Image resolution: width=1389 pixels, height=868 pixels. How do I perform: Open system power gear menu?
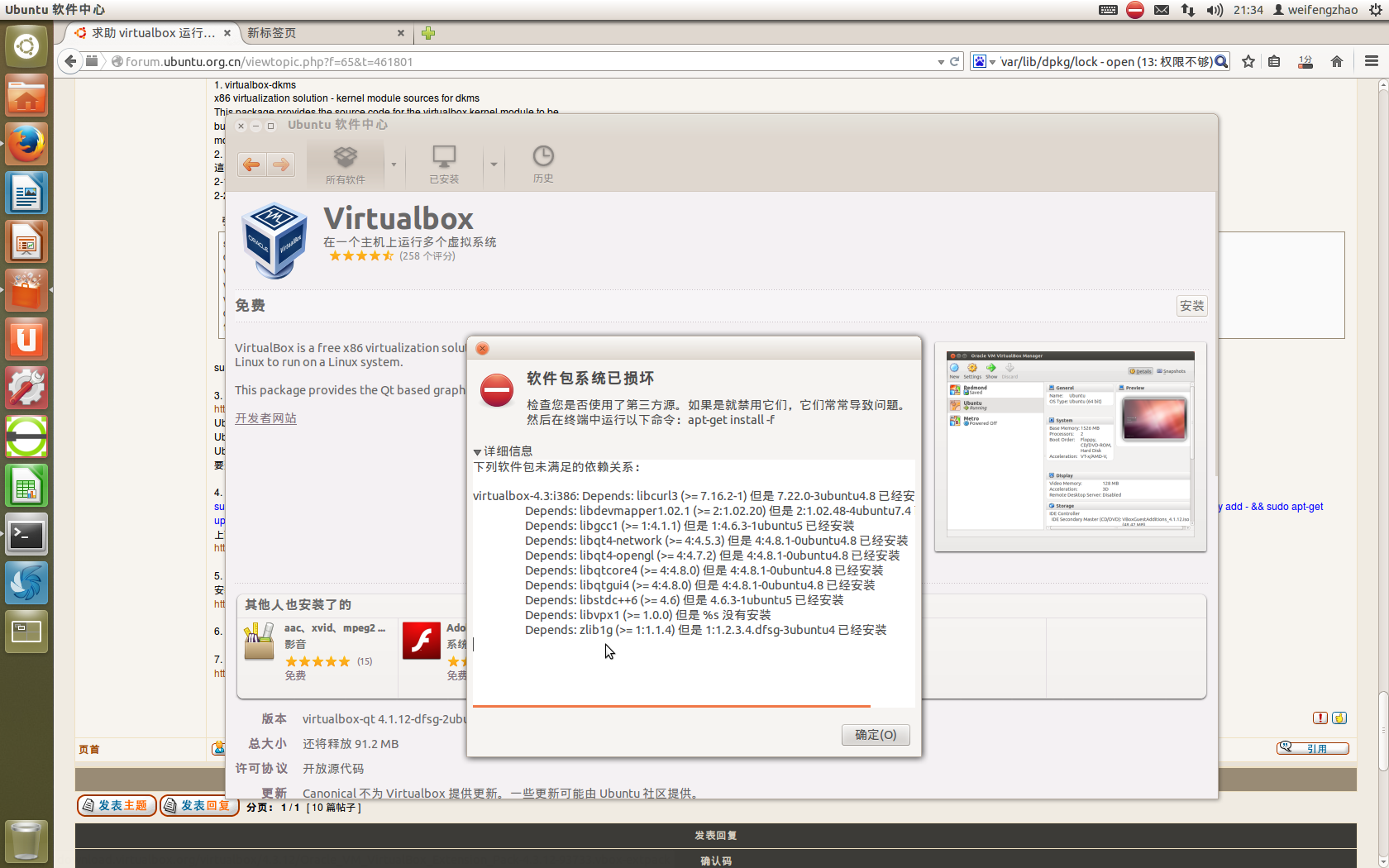(1375, 10)
